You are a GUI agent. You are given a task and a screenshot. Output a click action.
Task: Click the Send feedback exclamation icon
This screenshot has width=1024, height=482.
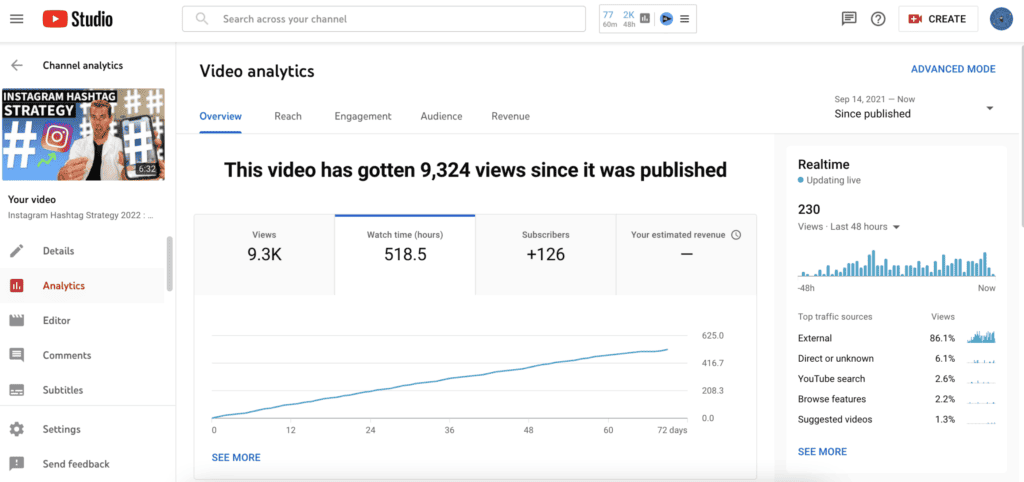(17, 464)
